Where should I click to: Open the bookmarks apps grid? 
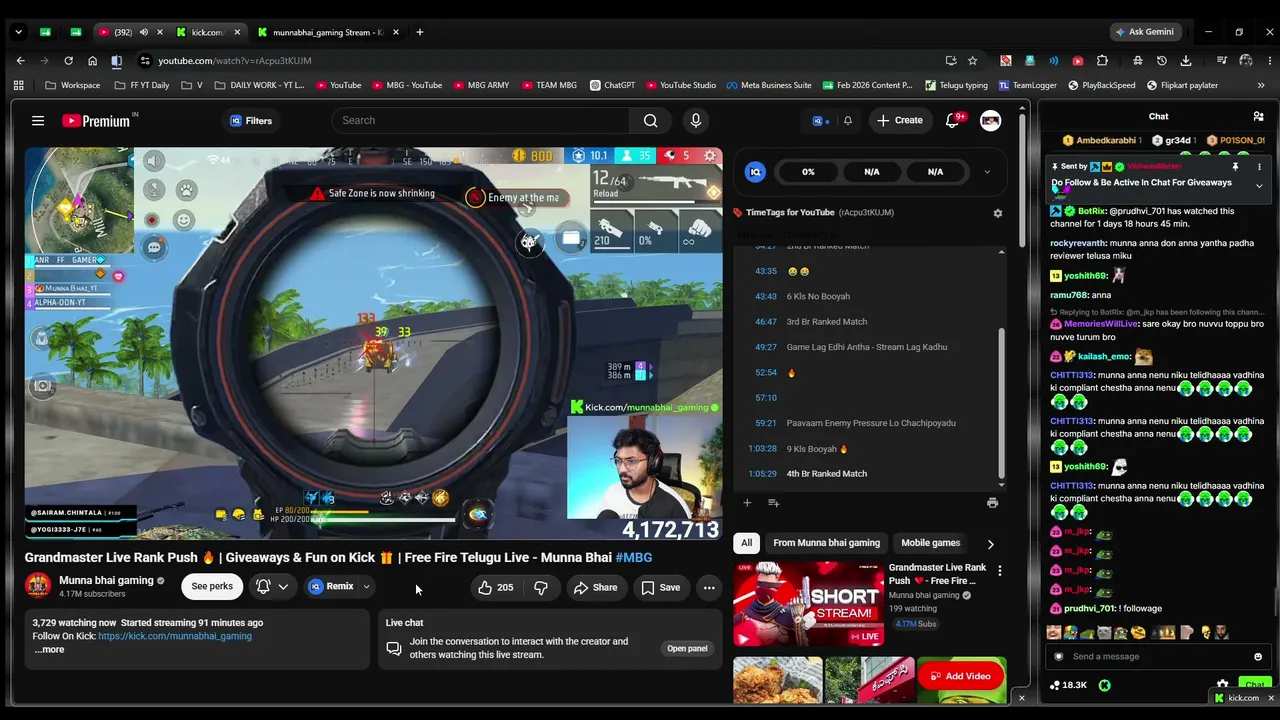(18, 85)
